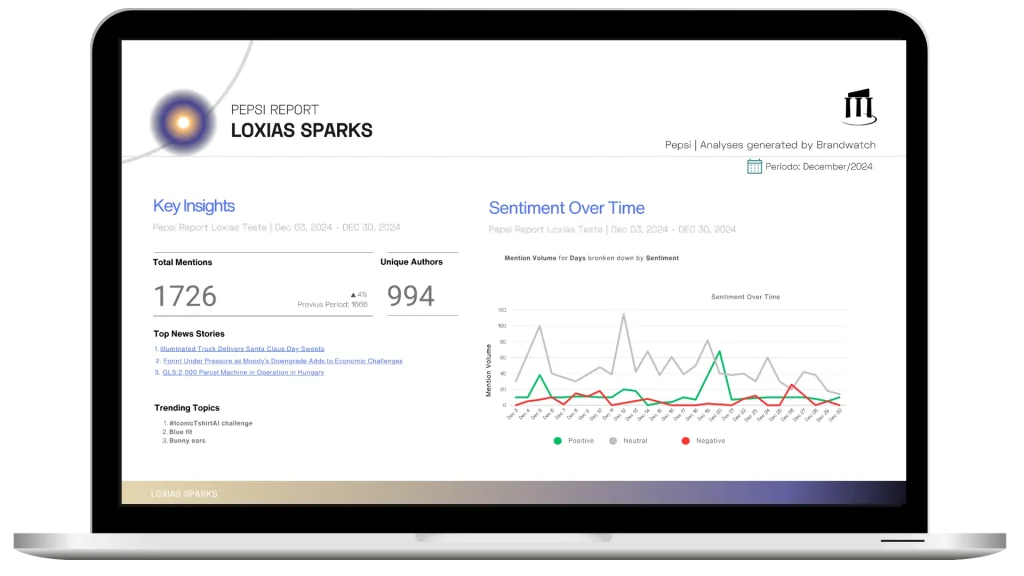Click the Loxias Sparks footer text
1024x576 pixels.
184,494
